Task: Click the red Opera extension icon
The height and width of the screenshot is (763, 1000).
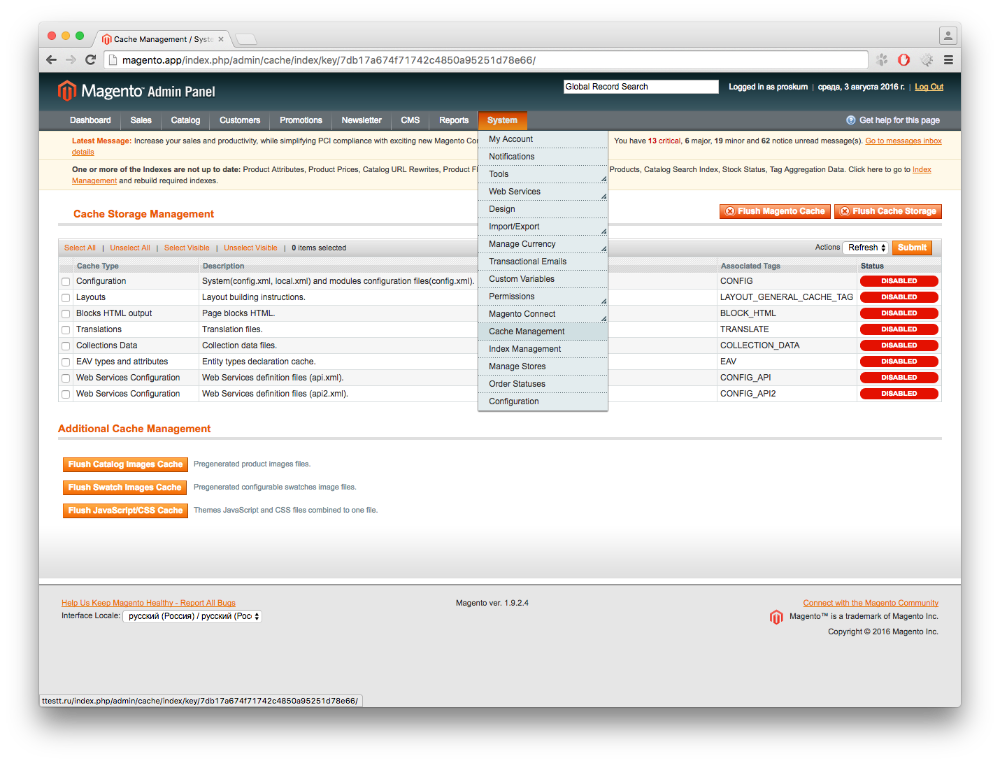Action: click(904, 60)
